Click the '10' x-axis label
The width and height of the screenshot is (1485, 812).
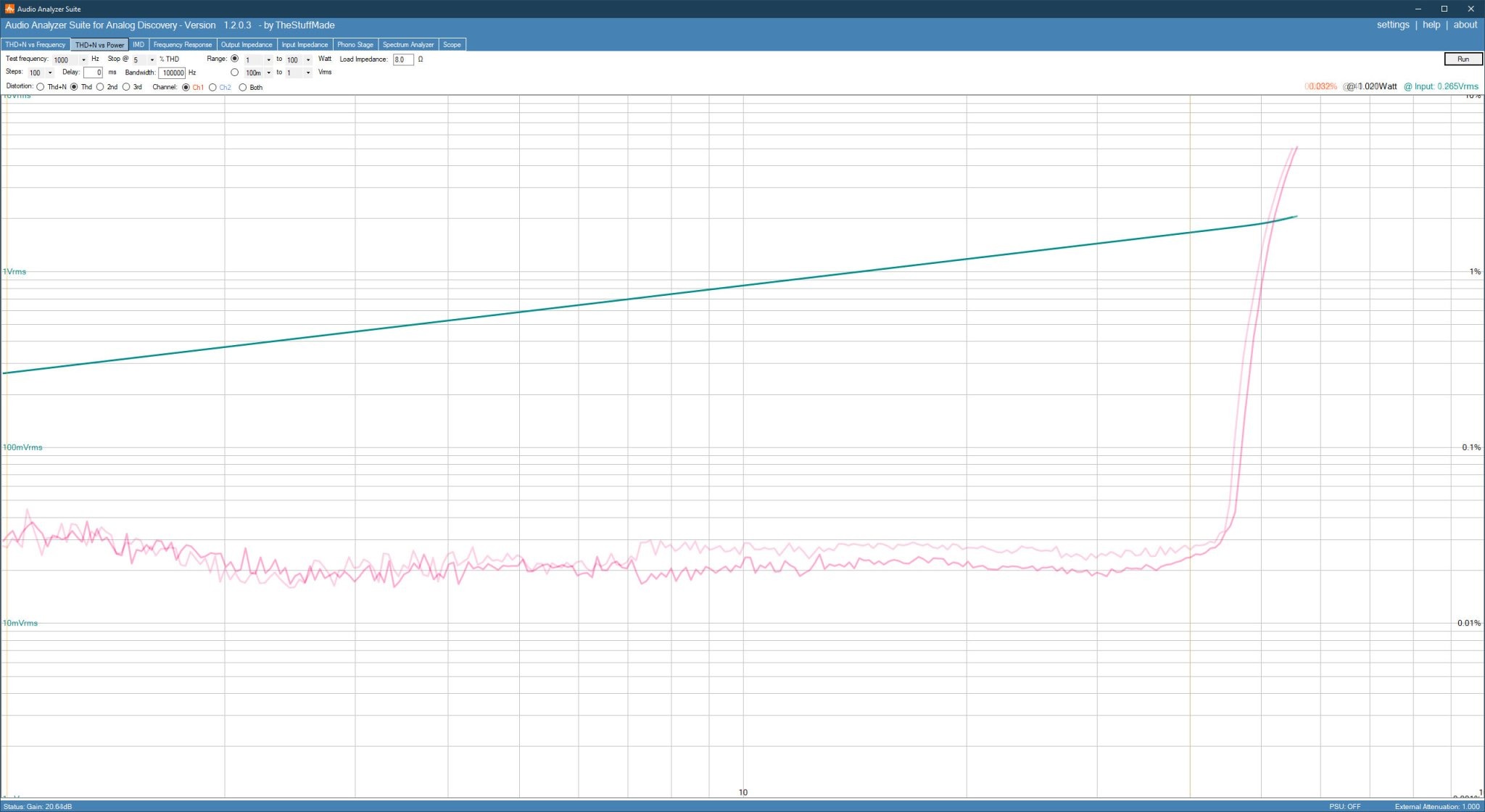coord(742,792)
